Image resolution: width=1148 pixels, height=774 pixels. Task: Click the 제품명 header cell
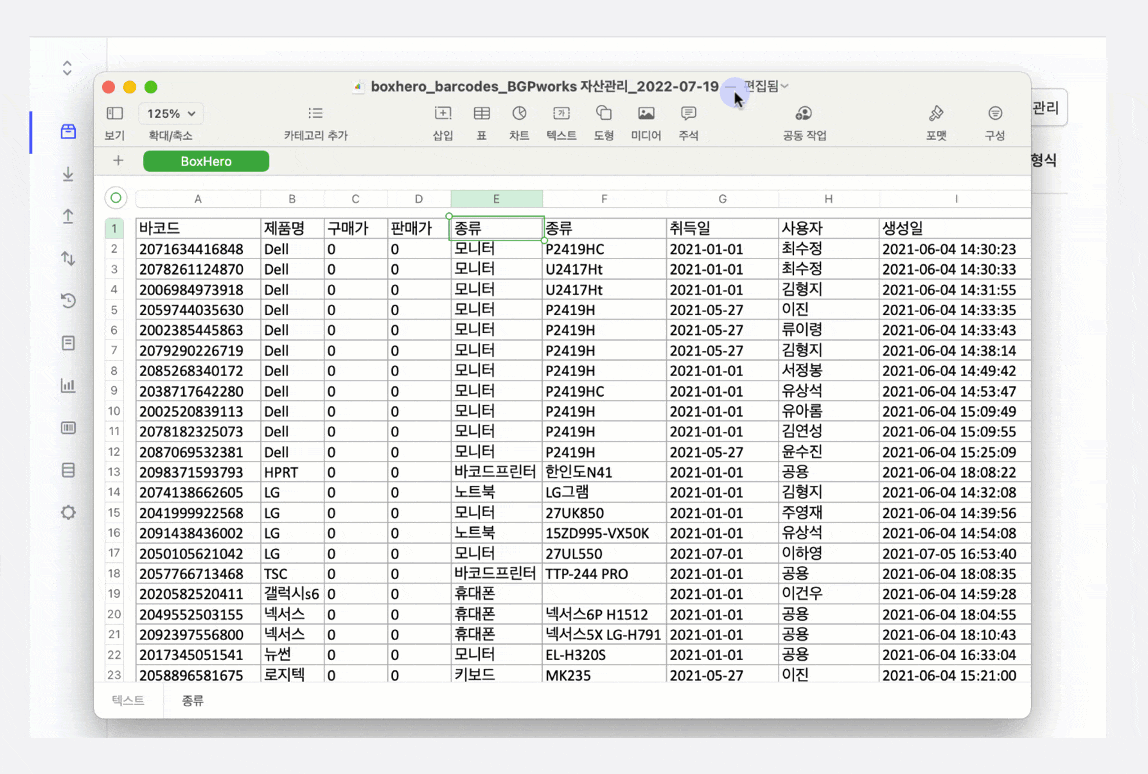click(292, 228)
